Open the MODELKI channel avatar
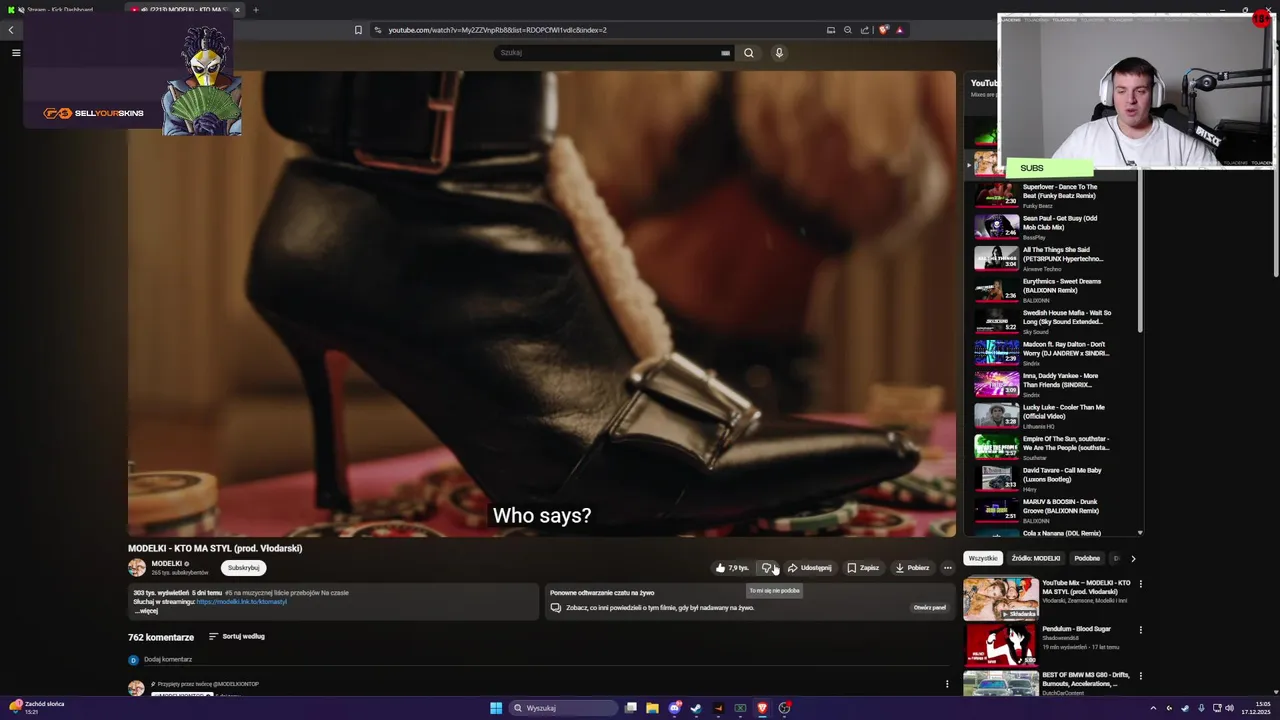This screenshot has width=1280, height=720. pos(137,568)
